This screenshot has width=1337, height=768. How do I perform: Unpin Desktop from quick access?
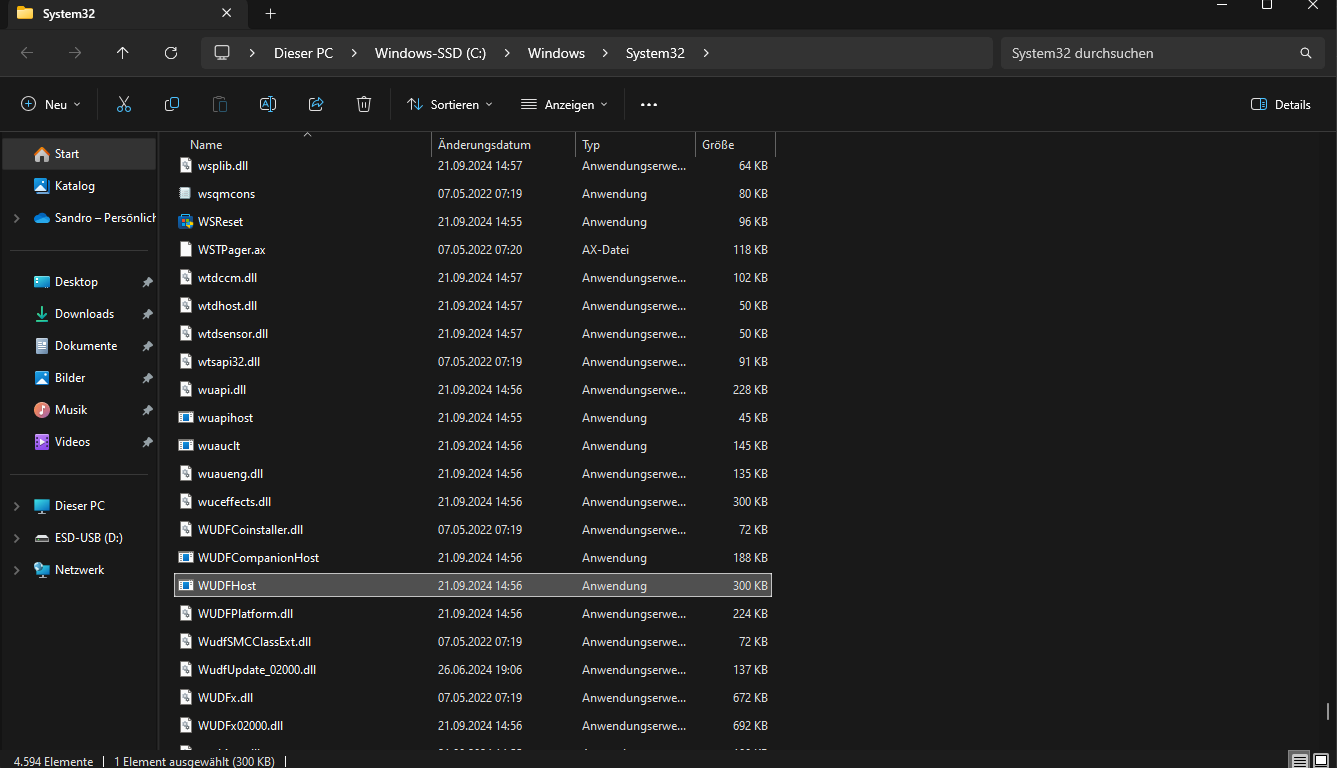click(x=147, y=282)
